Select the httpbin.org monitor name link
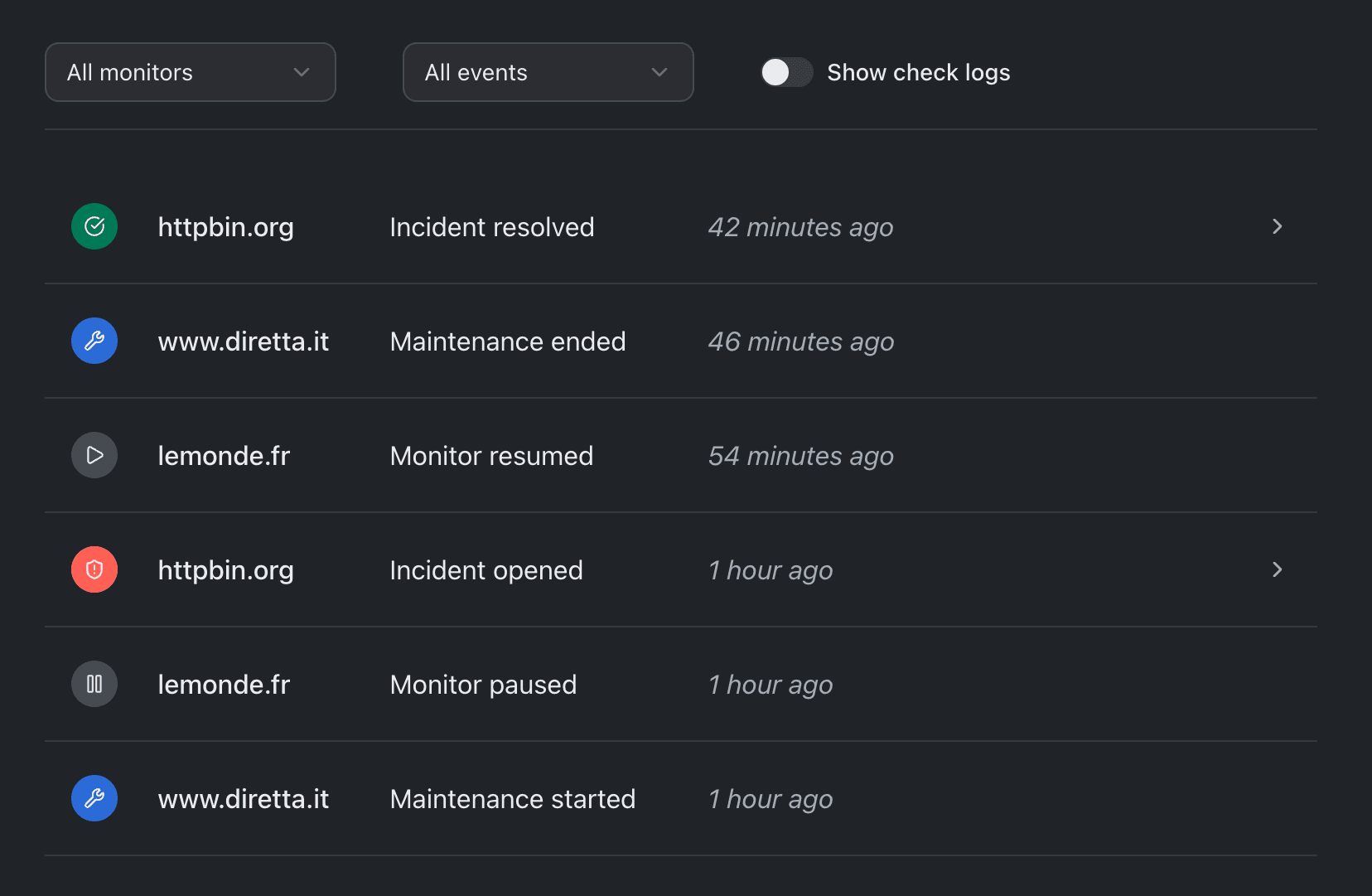 (x=225, y=226)
